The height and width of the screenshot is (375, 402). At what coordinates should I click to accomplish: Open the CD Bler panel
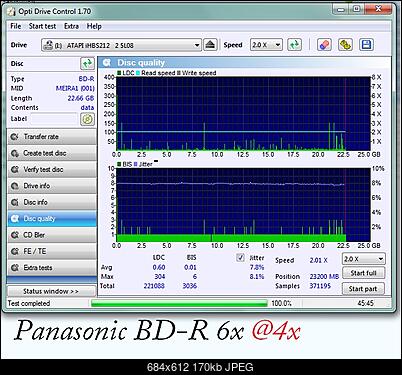[x=52, y=235]
